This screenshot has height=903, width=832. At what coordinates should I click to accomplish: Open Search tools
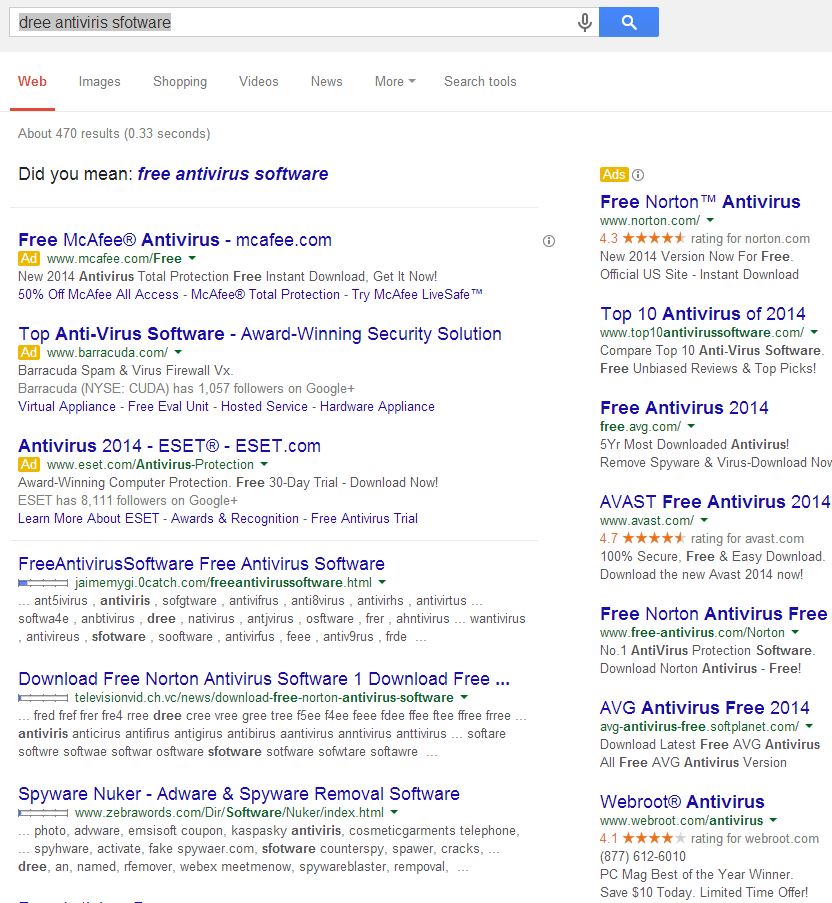480,81
